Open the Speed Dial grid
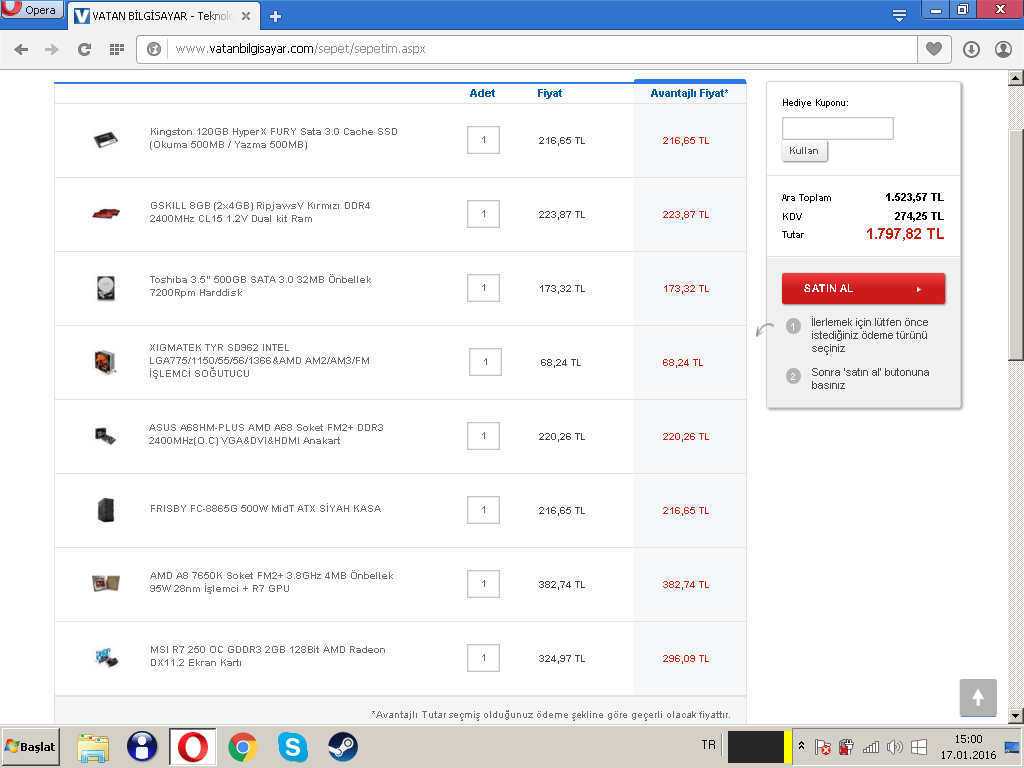This screenshot has height=768, width=1024. [x=116, y=49]
